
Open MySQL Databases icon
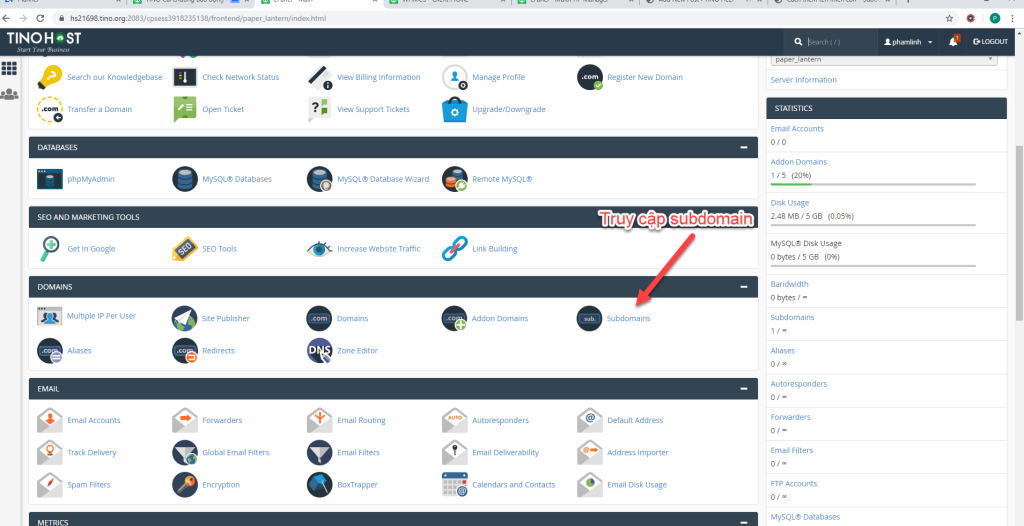click(185, 179)
